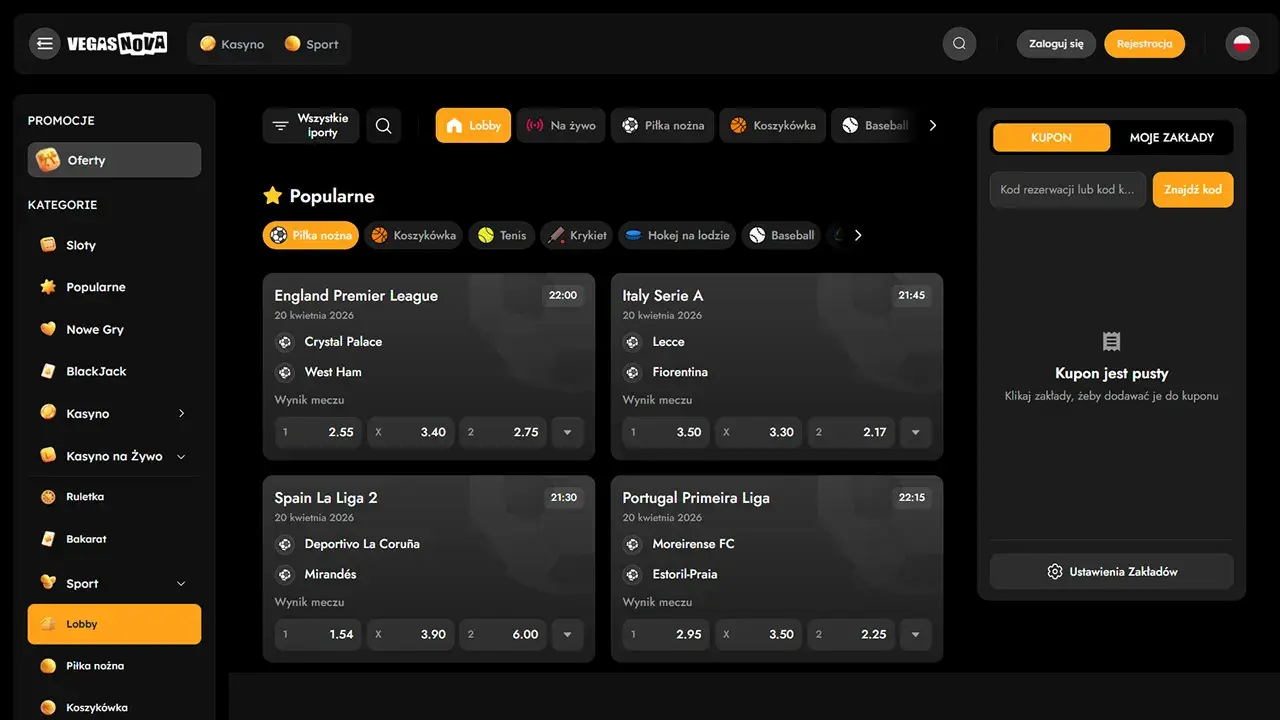Viewport: 1280px width, 720px height.
Task: Pick draw odds 3.30 for Lecce match
Action: [x=759, y=433]
